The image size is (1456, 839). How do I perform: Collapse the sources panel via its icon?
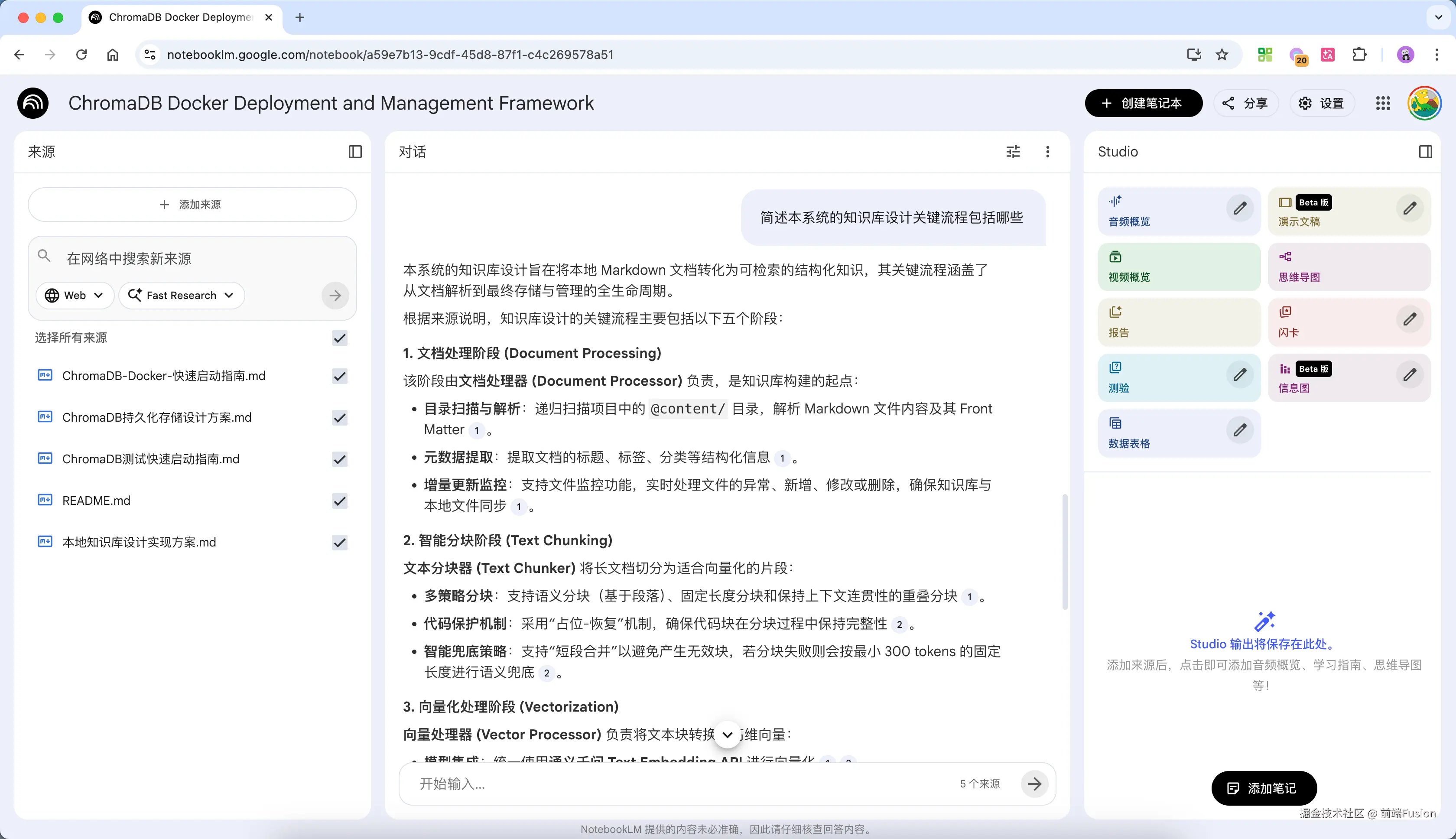(355, 152)
